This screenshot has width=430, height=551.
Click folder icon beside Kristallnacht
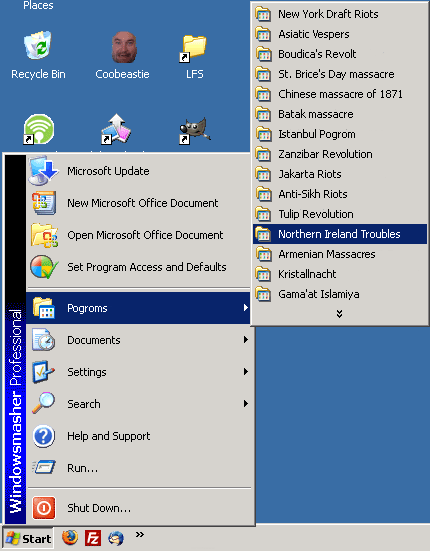click(x=263, y=274)
